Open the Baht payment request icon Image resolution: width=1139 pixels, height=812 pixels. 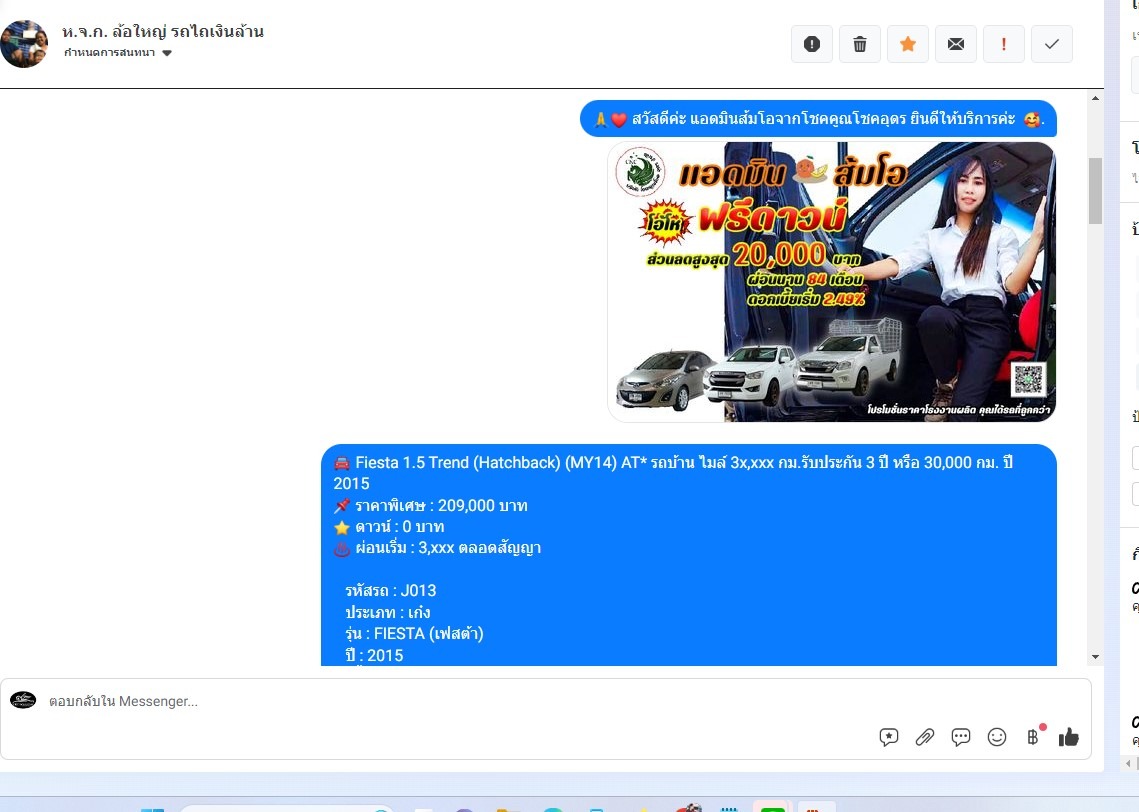(x=1033, y=737)
